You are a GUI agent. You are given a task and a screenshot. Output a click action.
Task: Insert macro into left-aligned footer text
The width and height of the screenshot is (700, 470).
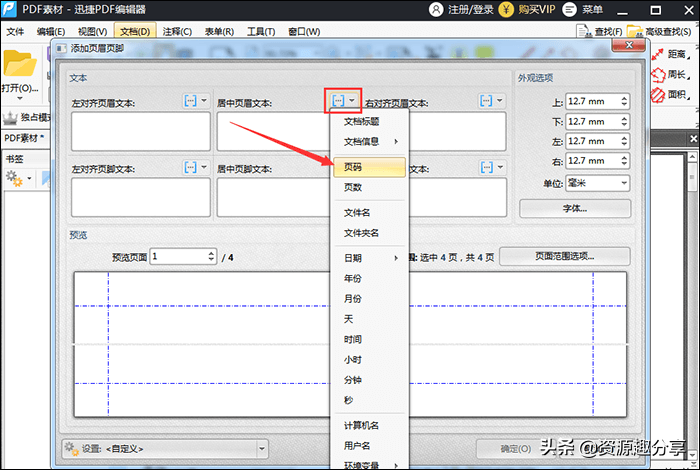point(191,167)
